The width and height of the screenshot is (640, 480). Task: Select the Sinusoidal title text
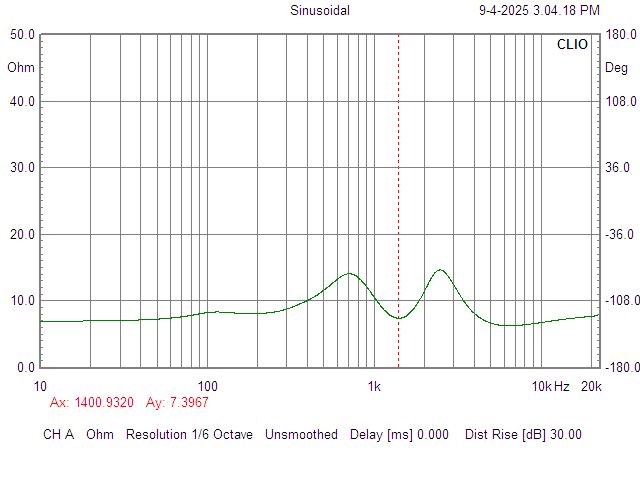(320, 11)
